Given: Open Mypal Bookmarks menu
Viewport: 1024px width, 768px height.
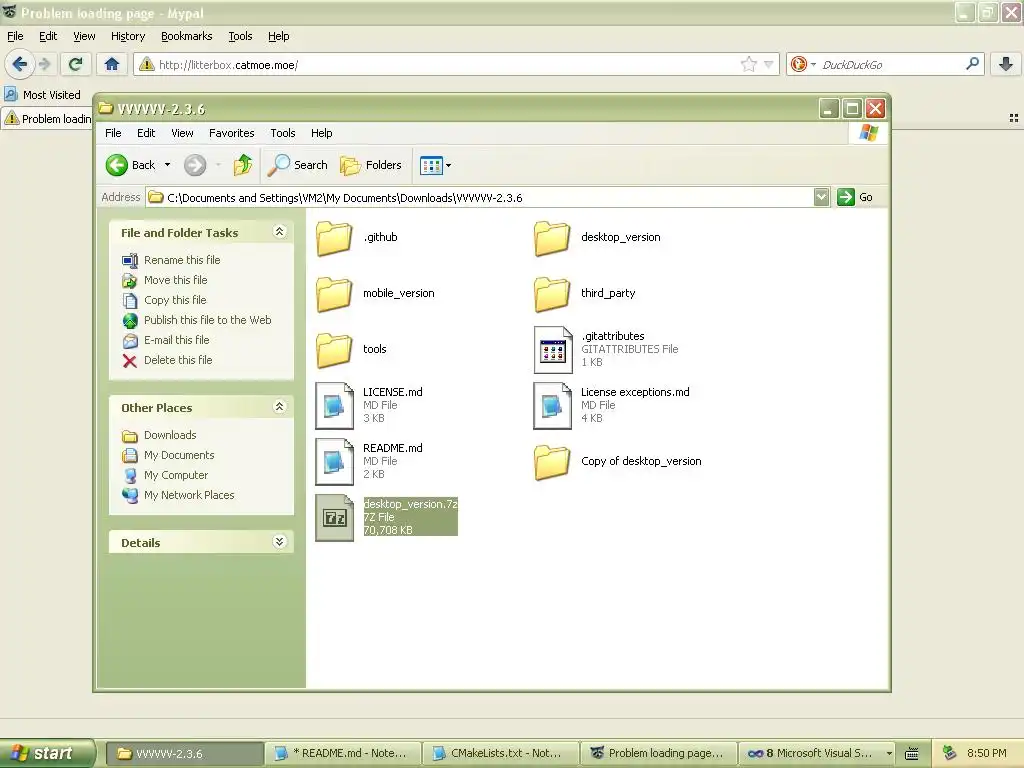Looking at the screenshot, I should pyautogui.click(x=187, y=37).
